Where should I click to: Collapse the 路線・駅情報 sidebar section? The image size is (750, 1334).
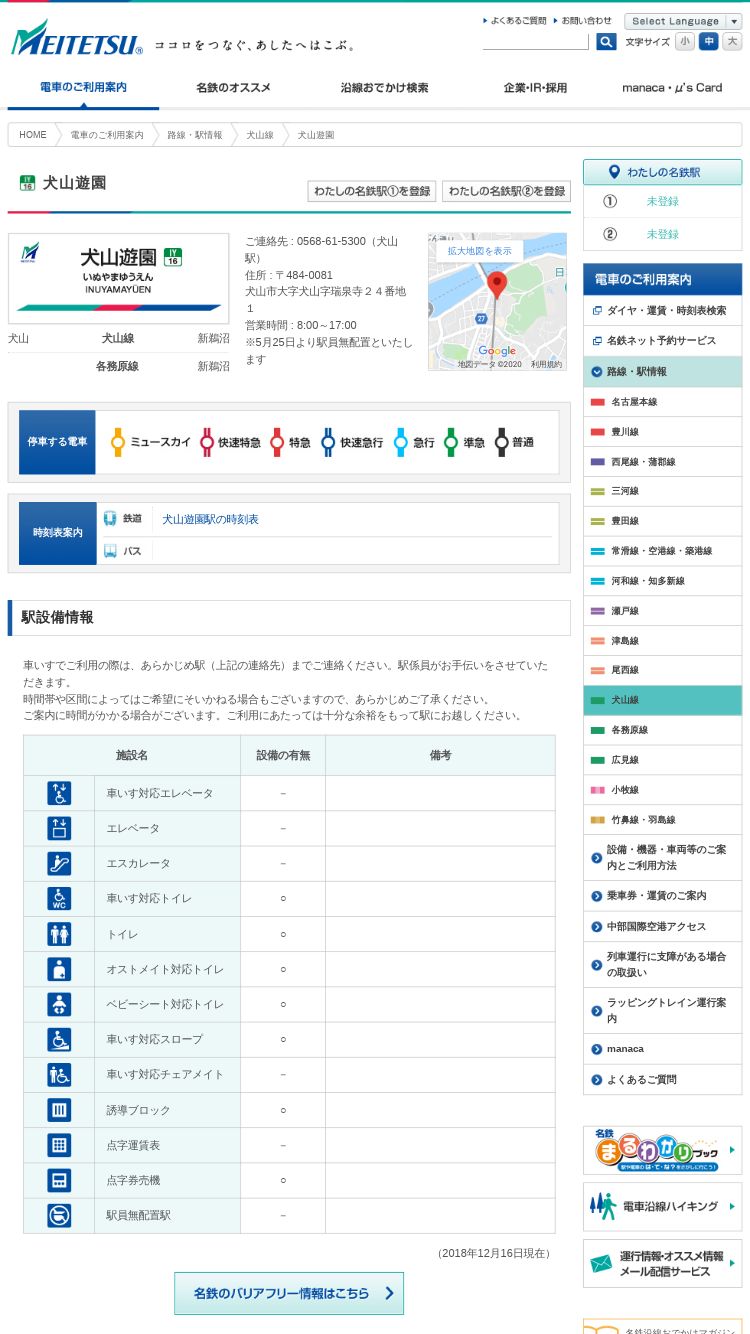coord(663,372)
